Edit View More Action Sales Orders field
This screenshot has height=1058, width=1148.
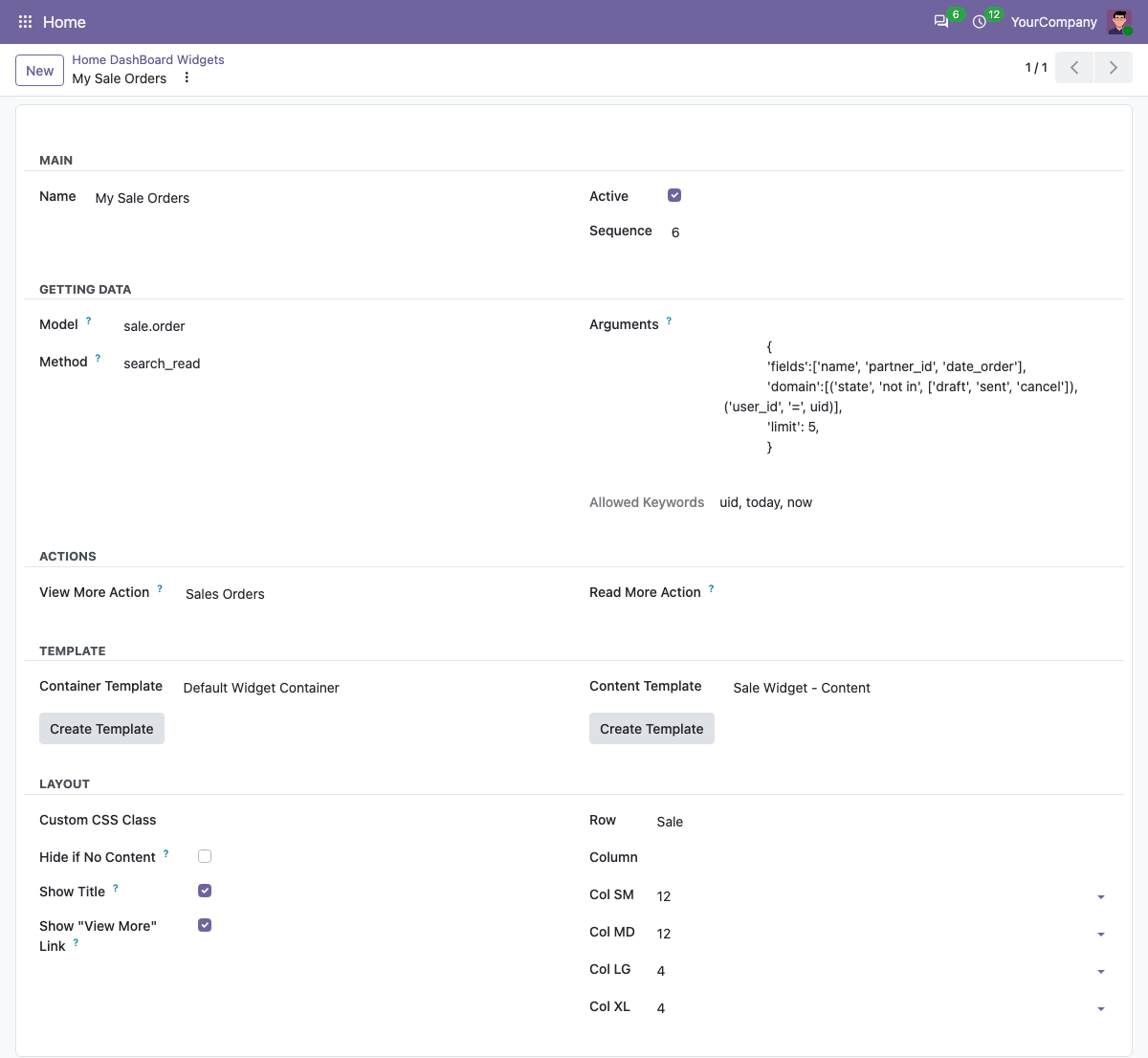click(x=370, y=594)
